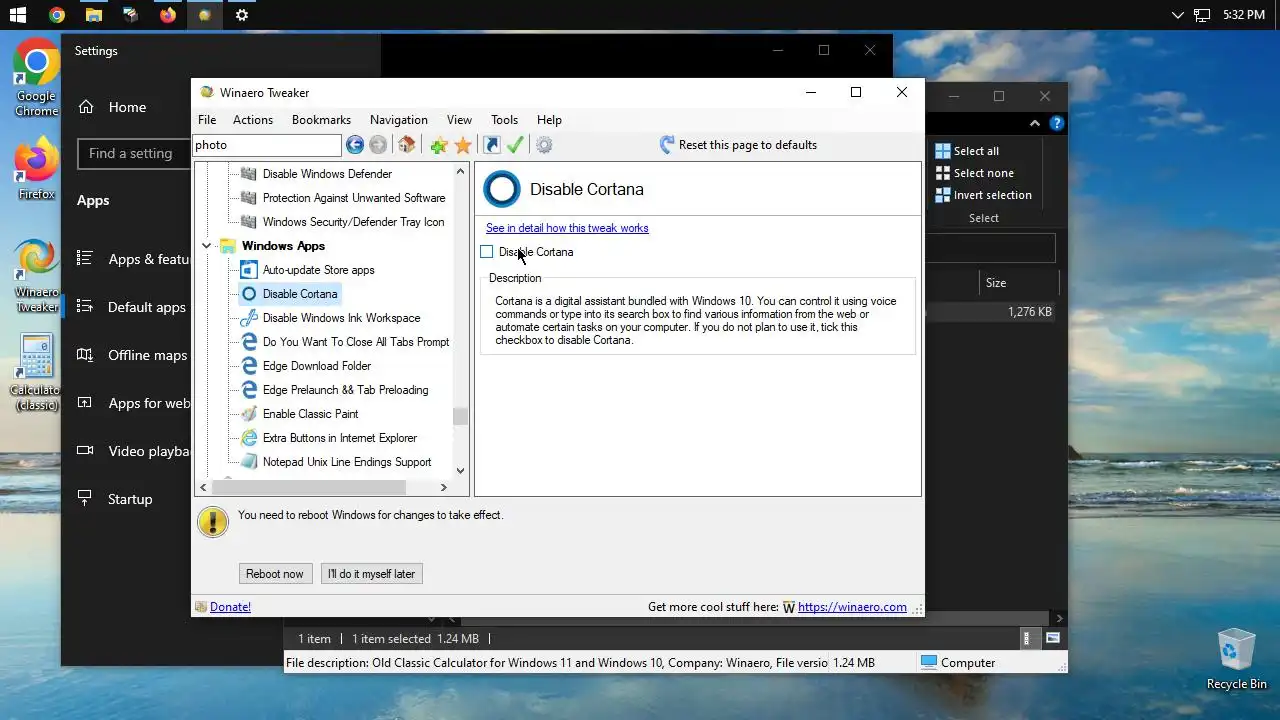This screenshot has width=1280, height=720.
Task: Open the Navigation menu
Action: pos(399,120)
